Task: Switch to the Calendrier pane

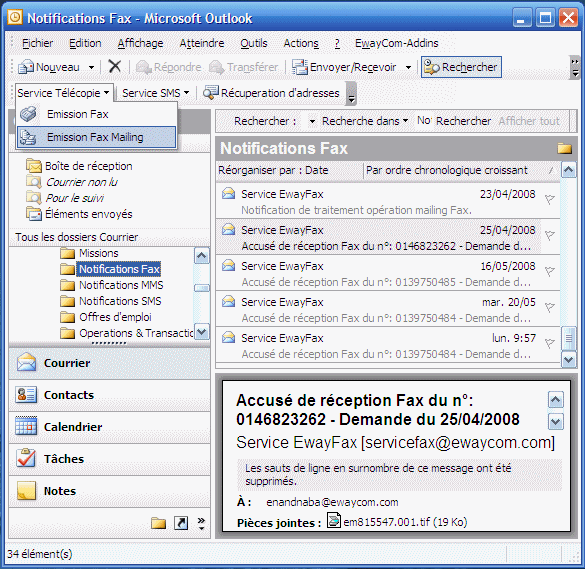Action: point(109,427)
